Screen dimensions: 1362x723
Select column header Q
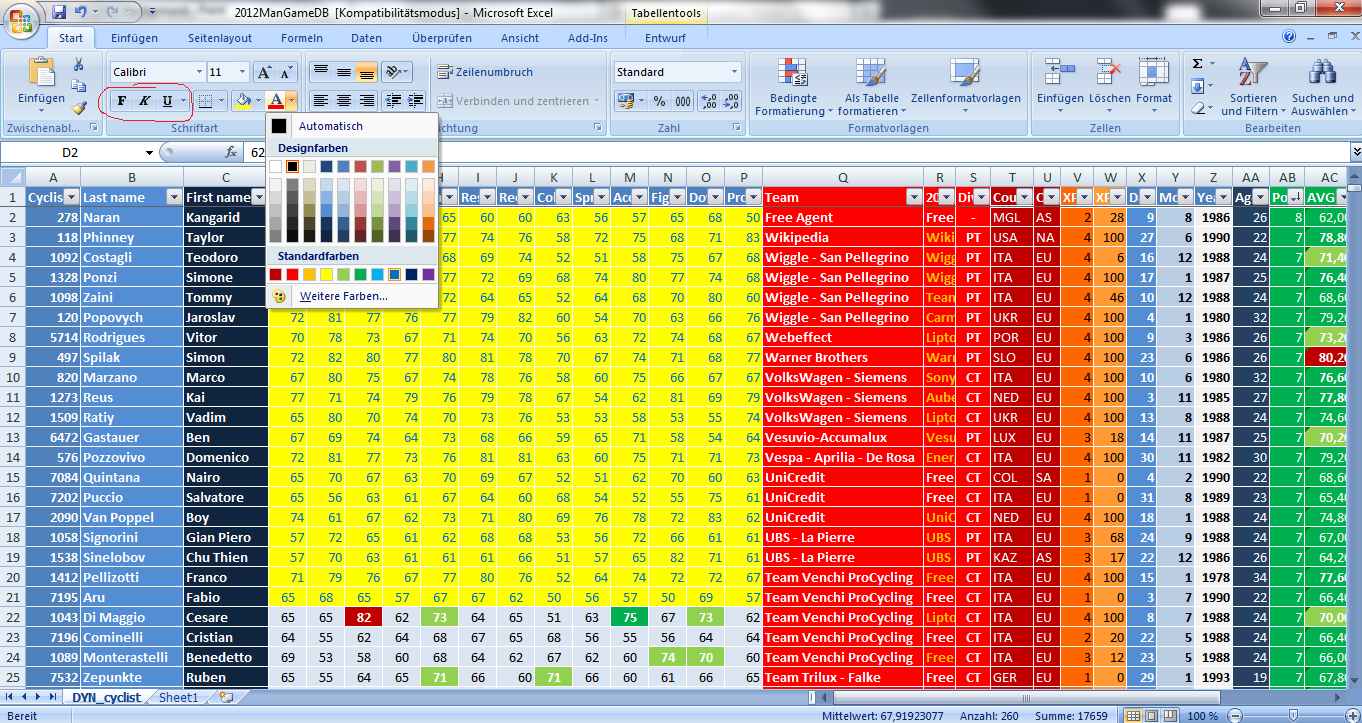843,176
